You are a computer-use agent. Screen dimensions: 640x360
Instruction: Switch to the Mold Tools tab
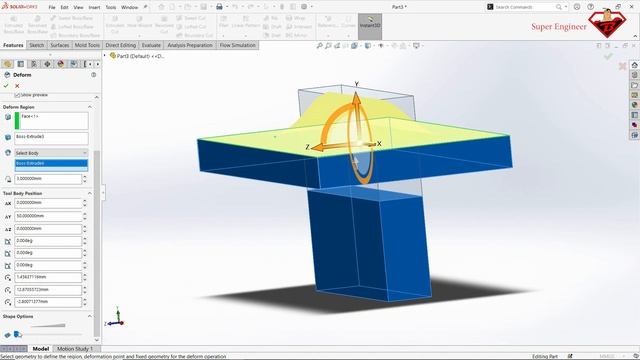(87, 45)
